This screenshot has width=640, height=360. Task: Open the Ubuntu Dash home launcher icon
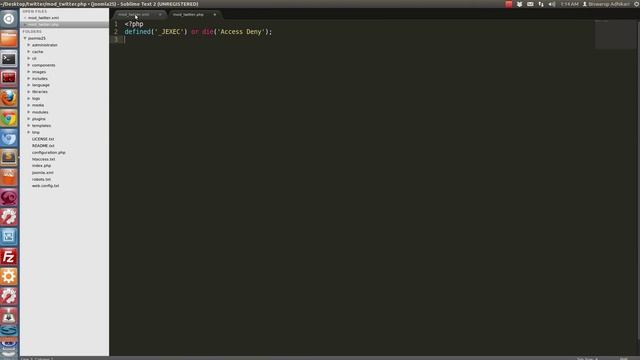tap(9, 19)
